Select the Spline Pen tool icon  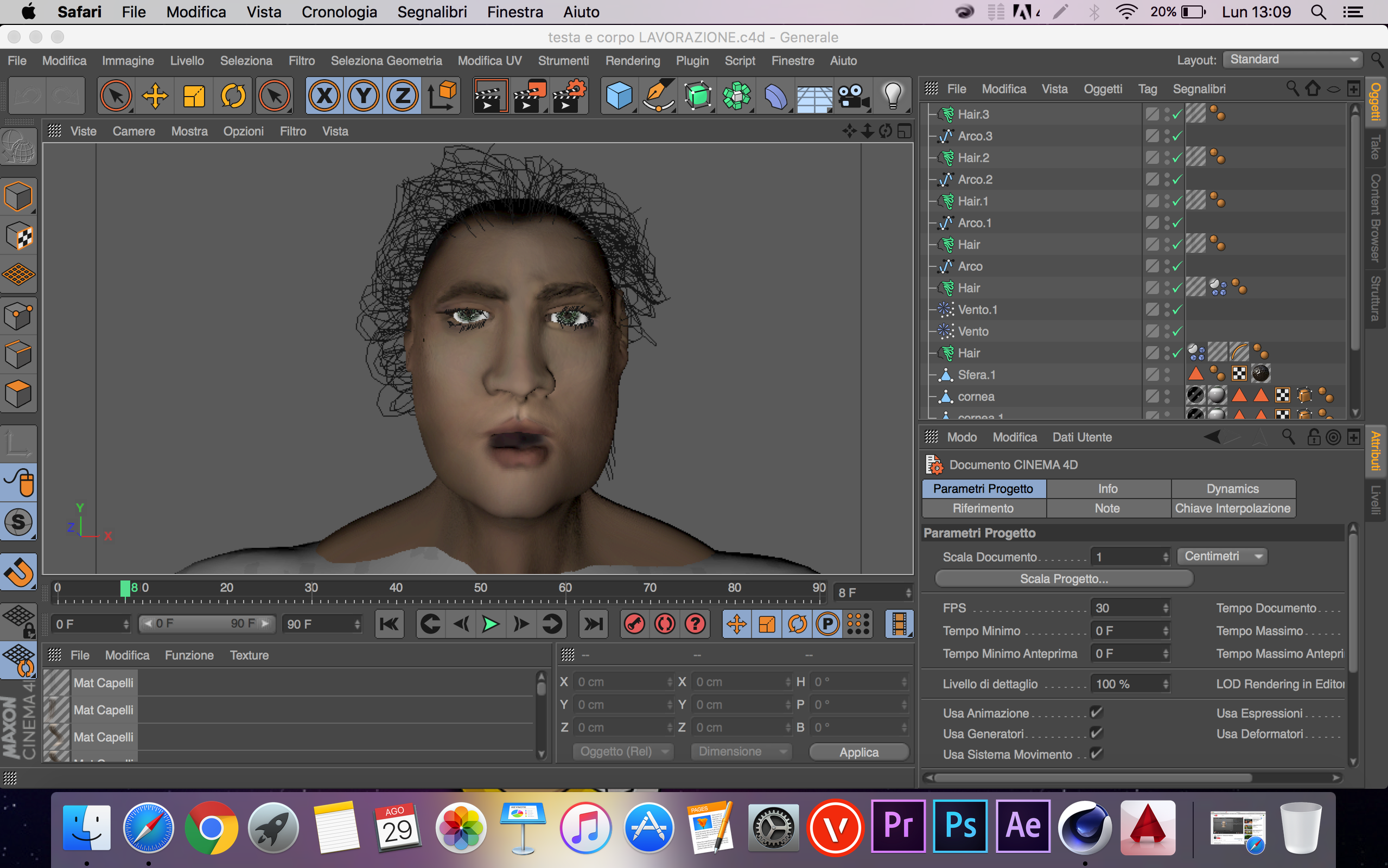coord(658,95)
